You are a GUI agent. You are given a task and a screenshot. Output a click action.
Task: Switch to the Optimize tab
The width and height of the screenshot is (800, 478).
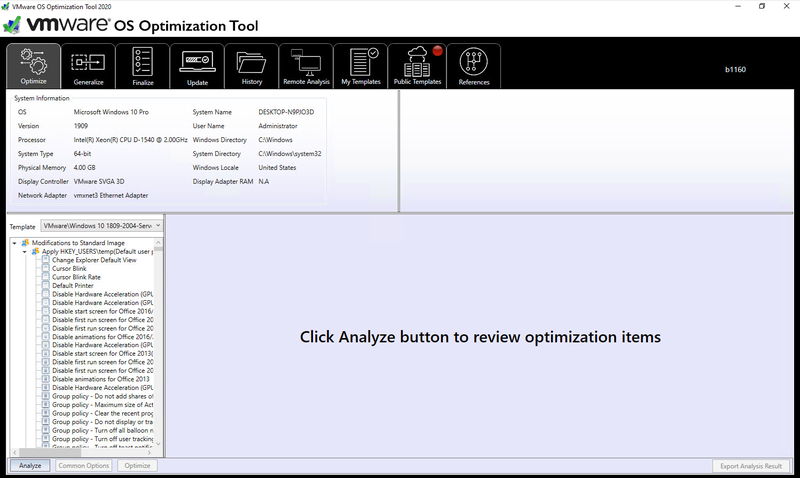[33, 66]
